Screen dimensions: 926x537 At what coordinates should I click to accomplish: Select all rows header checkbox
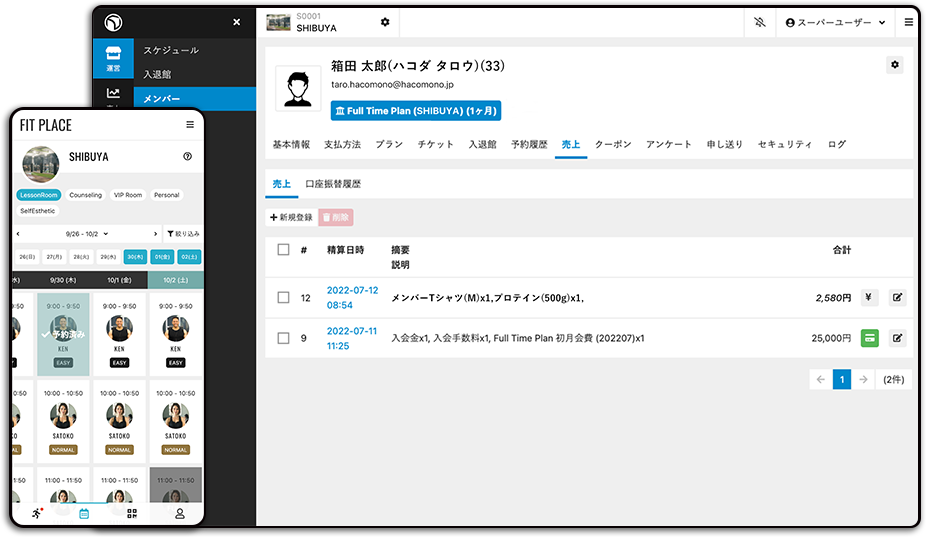[x=283, y=249]
